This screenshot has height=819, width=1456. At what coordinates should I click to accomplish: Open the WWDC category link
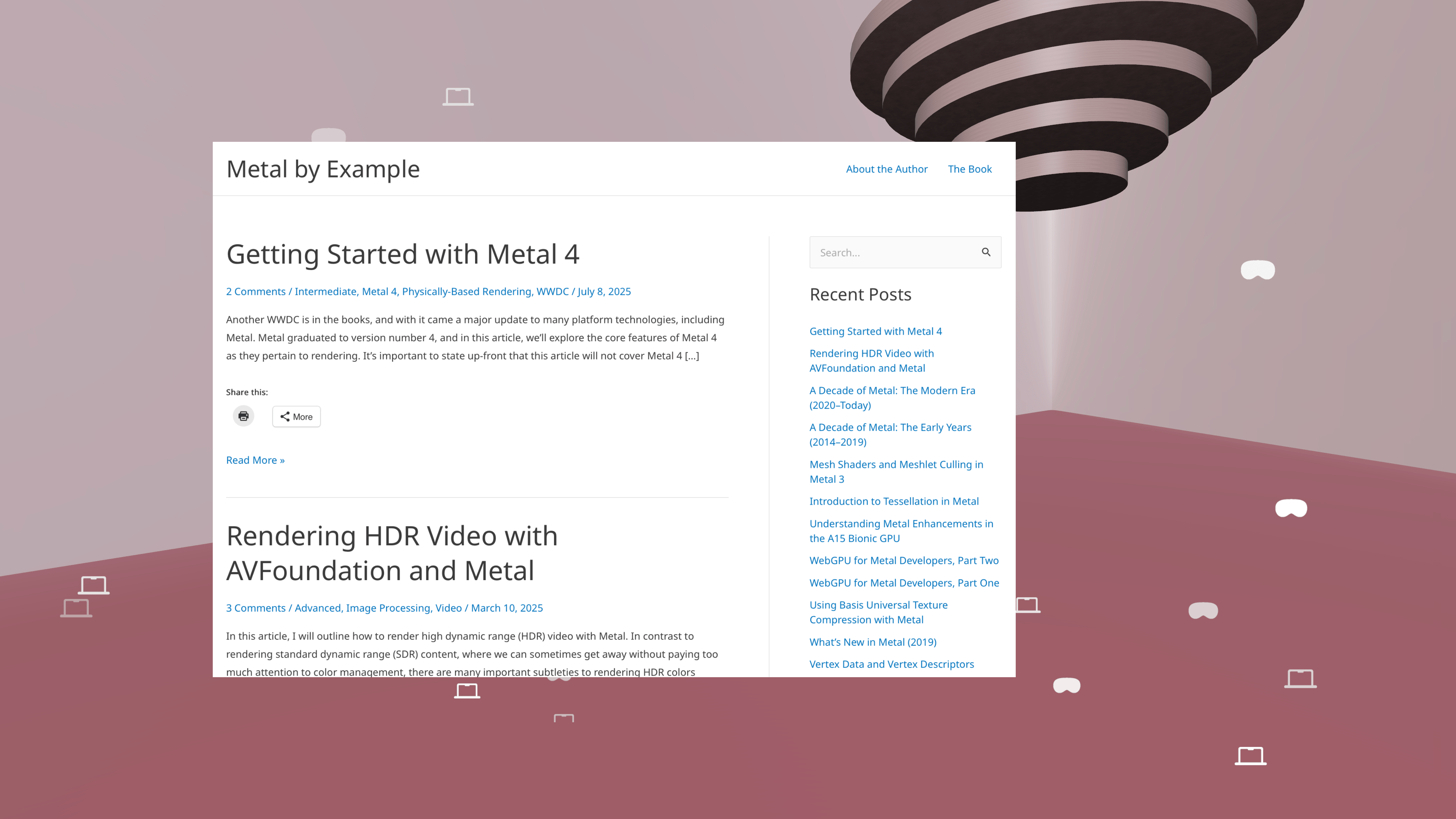click(552, 292)
